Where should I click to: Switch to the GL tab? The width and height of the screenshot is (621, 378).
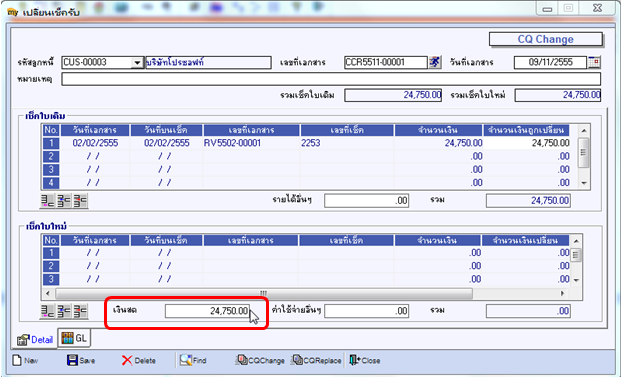click(x=74, y=338)
